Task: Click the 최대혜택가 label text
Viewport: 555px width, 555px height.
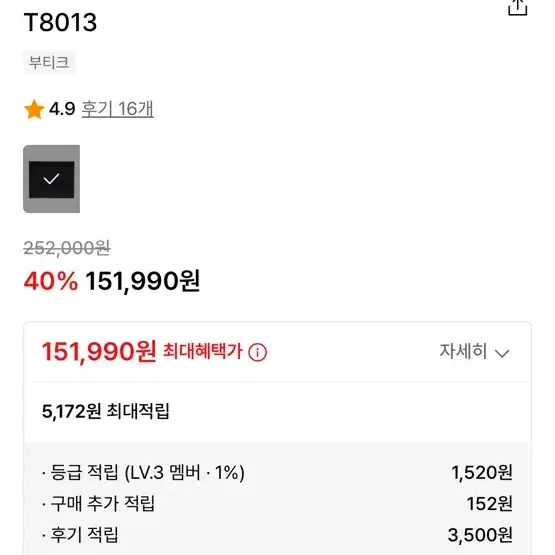Action: tap(202, 351)
